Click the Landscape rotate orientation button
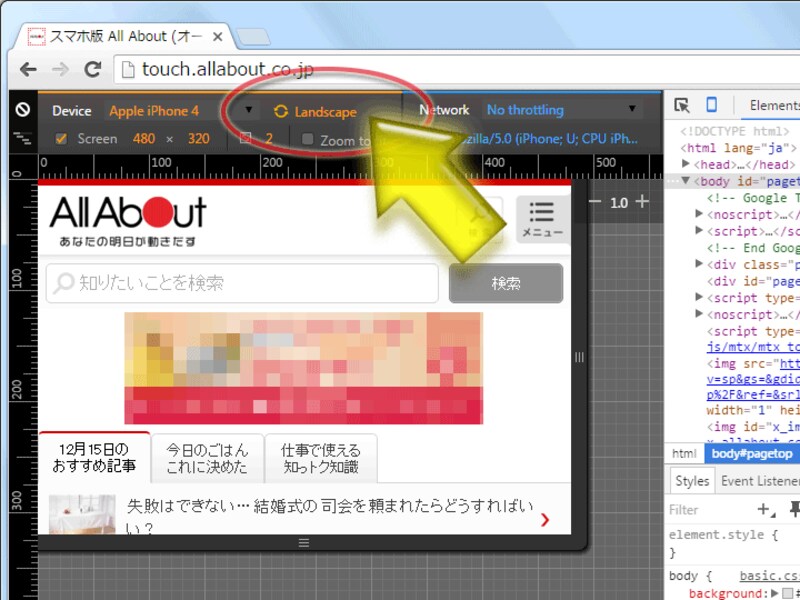Image resolution: width=800 pixels, height=600 pixels. point(316,112)
